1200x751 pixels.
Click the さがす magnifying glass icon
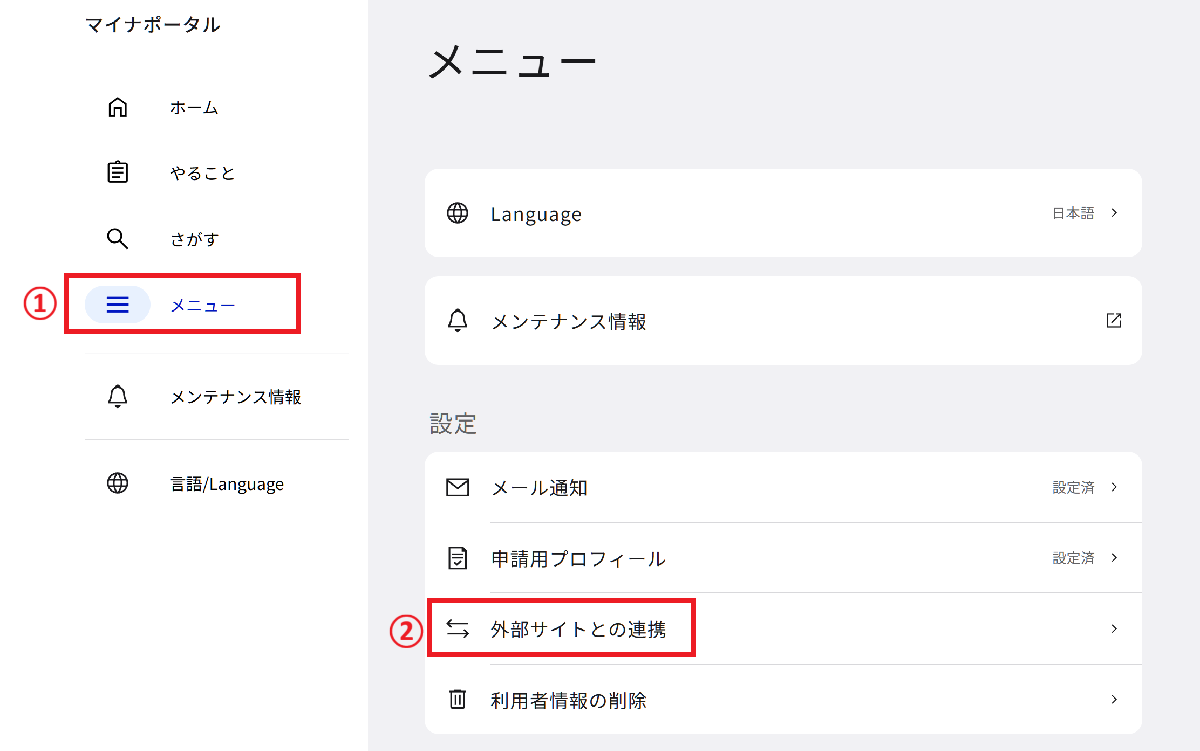[x=118, y=239]
